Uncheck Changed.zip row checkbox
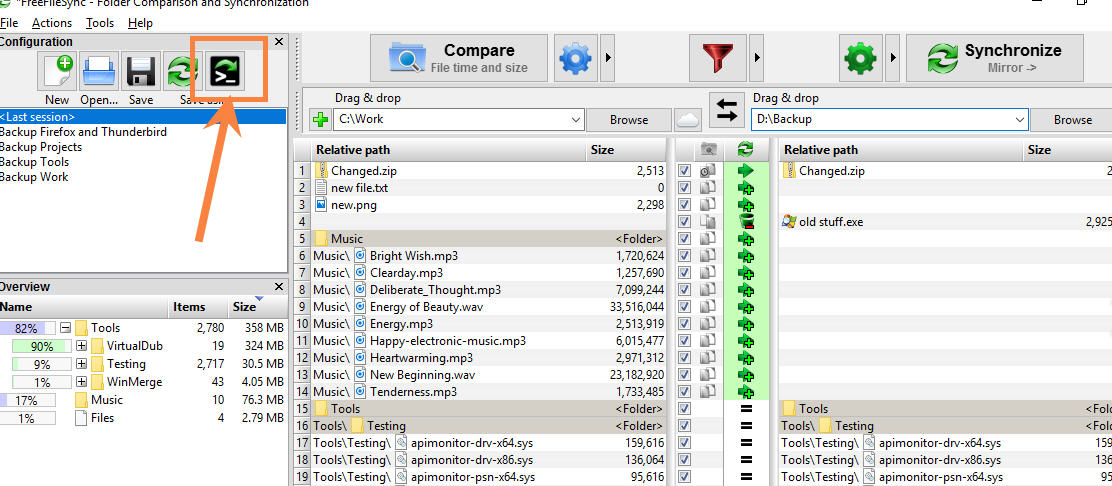The image size is (1112, 486). (684, 170)
